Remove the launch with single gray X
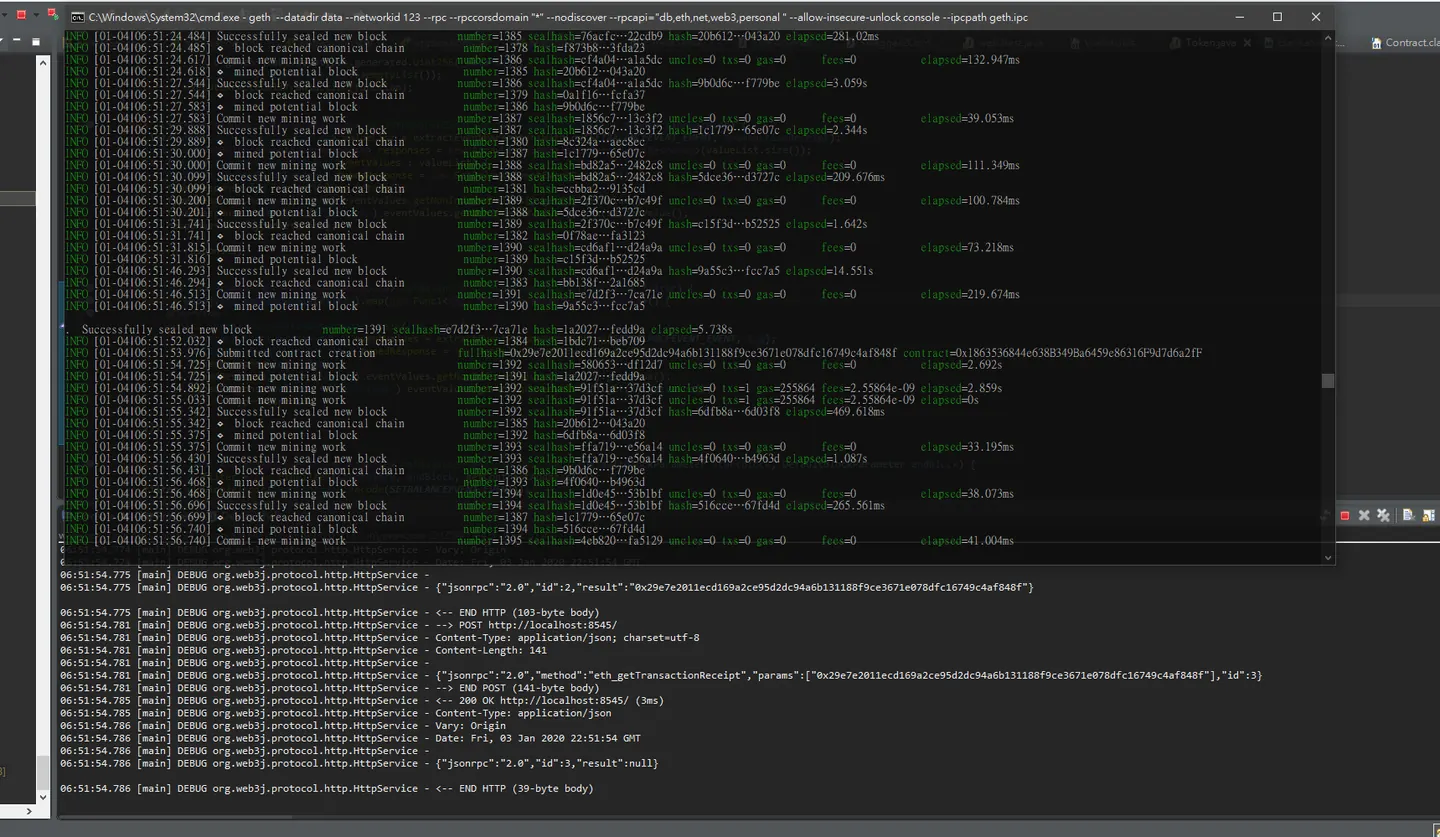The height and width of the screenshot is (837, 1440). (x=1364, y=515)
